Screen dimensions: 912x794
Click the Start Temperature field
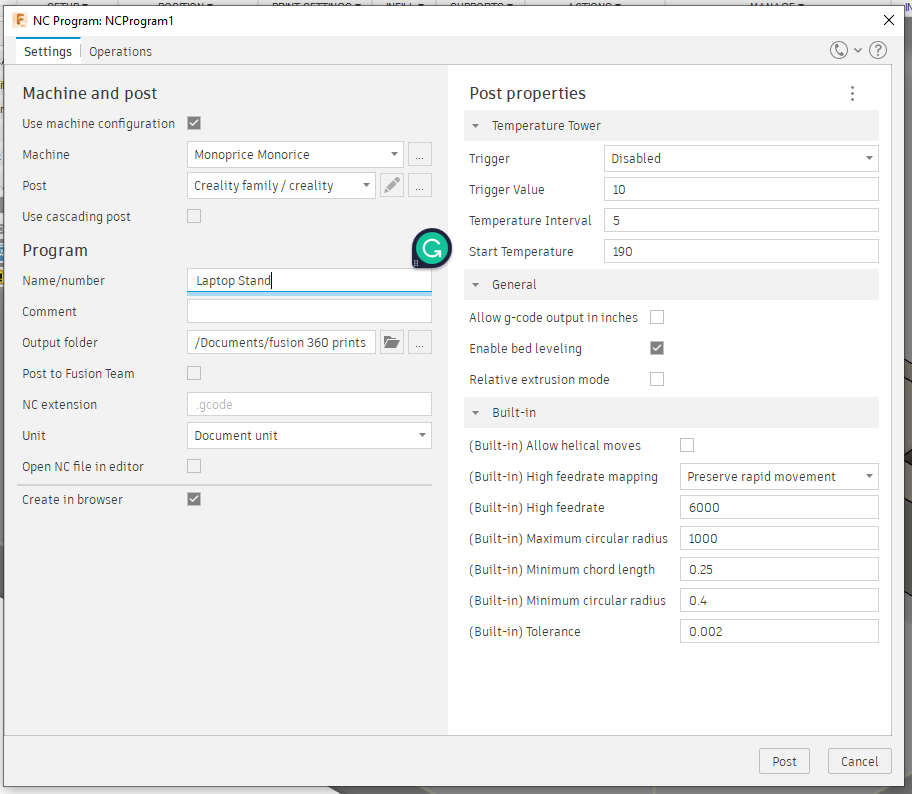(x=741, y=251)
